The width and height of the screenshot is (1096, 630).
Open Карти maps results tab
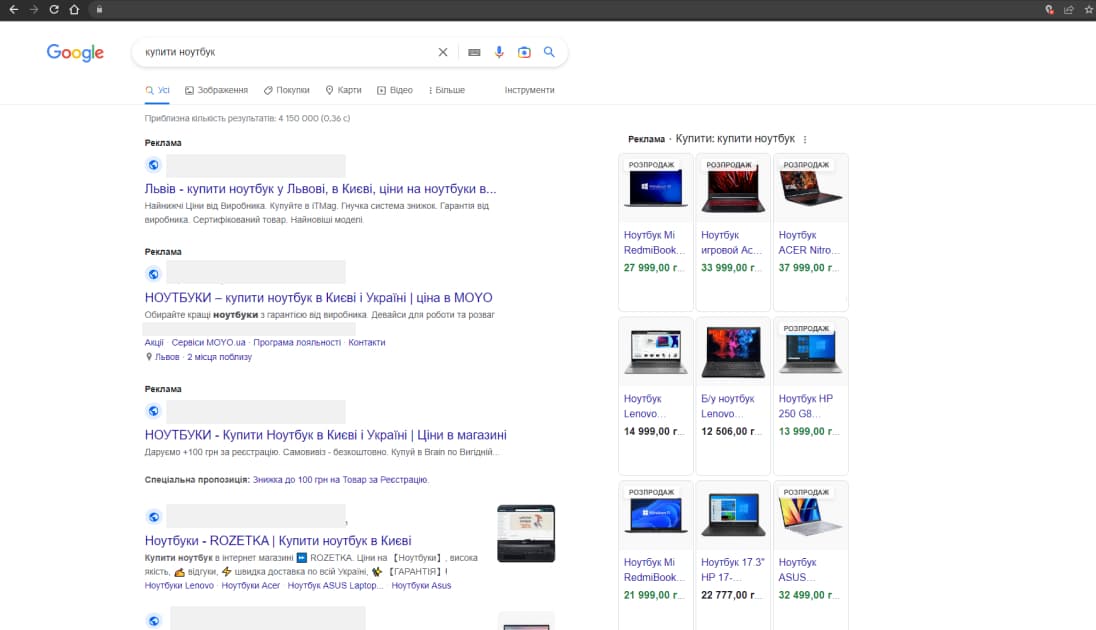(x=343, y=90)
